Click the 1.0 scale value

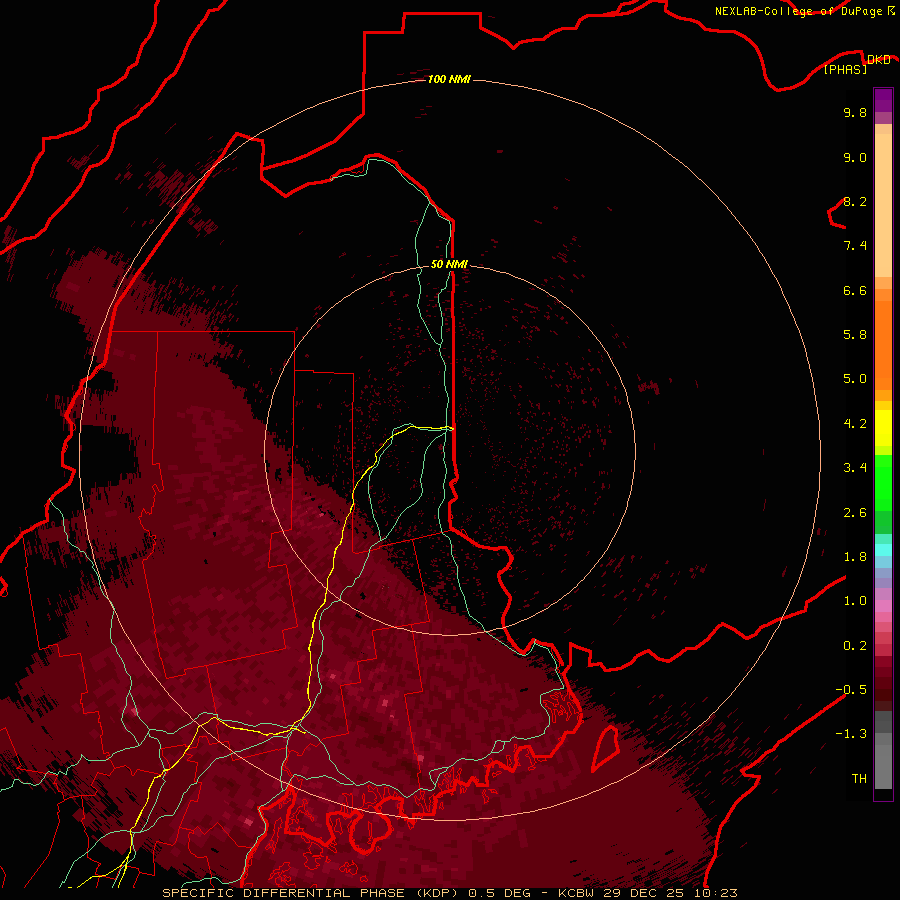pos(855,601)
